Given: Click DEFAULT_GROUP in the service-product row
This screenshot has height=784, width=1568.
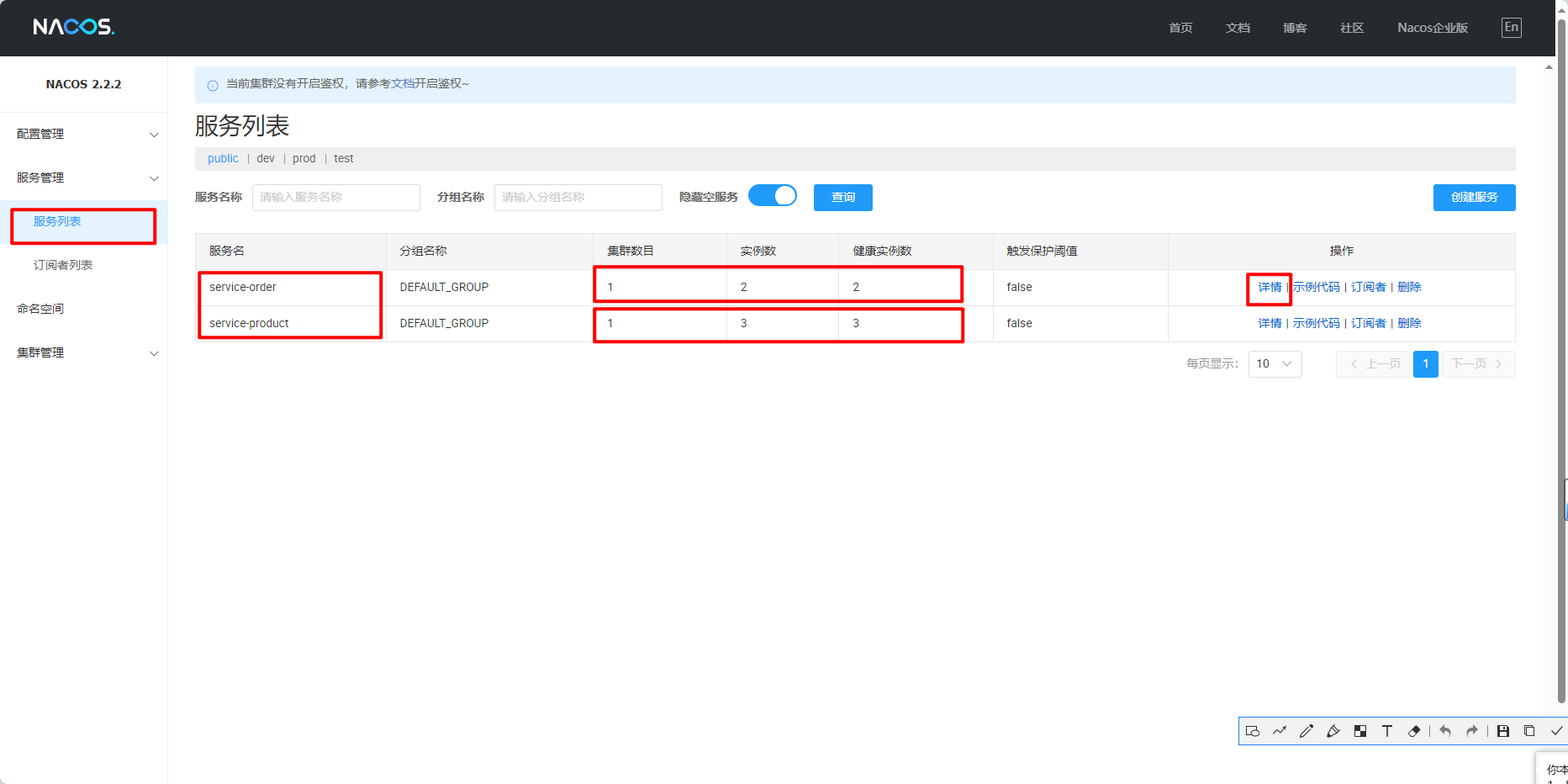Looking at the screenshot, I should tap(444, 324).
